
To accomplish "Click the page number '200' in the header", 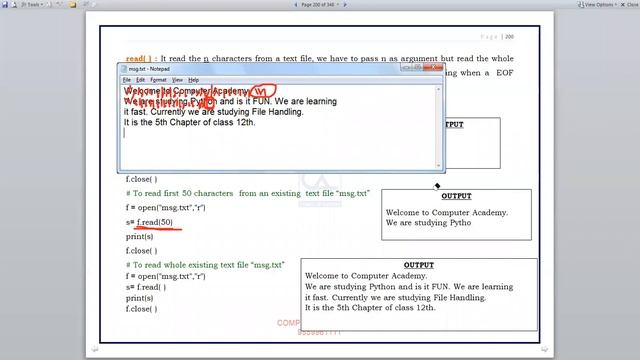I will tap(509, 37).
